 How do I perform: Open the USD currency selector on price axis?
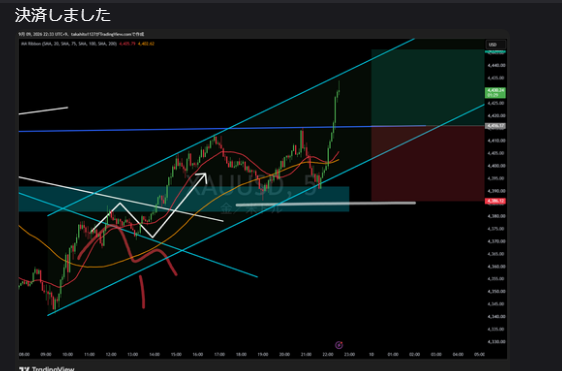[x=495, y=44]
